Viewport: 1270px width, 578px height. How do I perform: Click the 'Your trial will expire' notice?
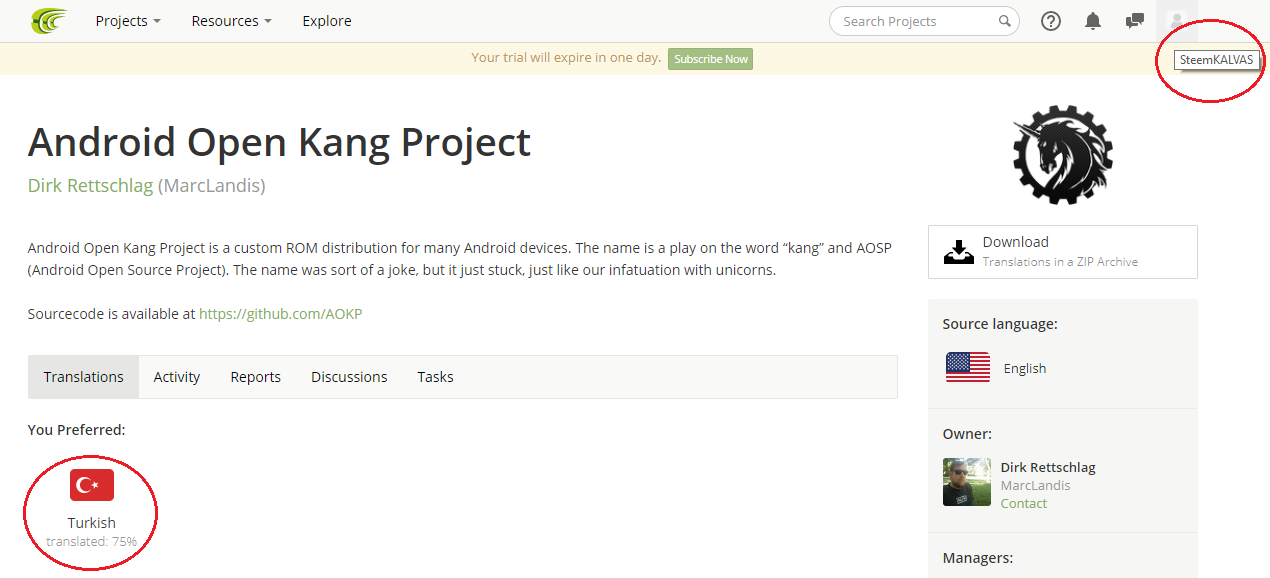pyautogui.click(x=566, y=57)
